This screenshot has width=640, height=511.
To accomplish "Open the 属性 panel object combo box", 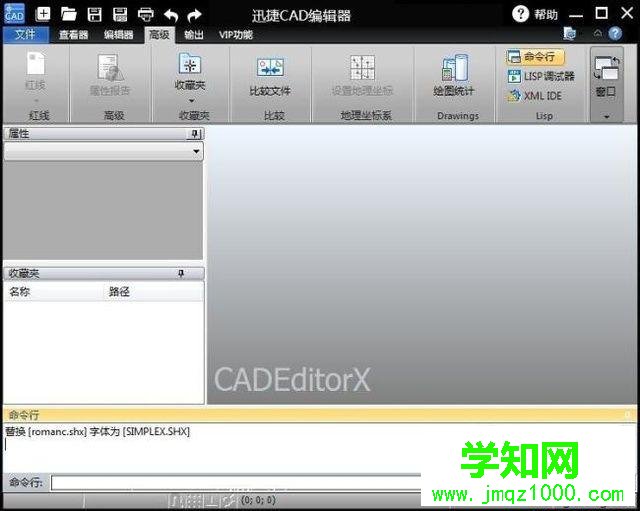I will click(103, 151).
